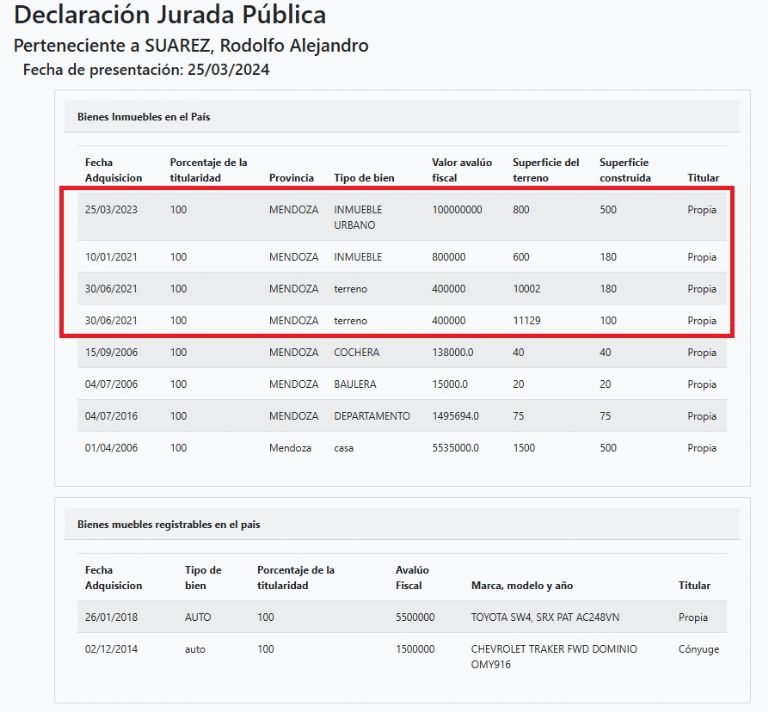
Task: Click terreno surface value 10002
Action: tap(527, 289)
